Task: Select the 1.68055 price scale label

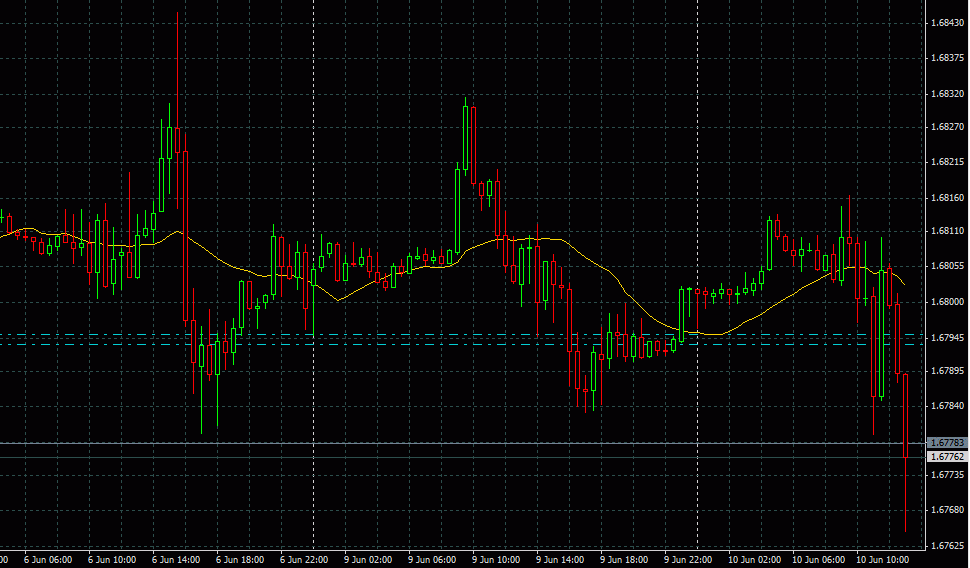Action: [x=948, y=266]
